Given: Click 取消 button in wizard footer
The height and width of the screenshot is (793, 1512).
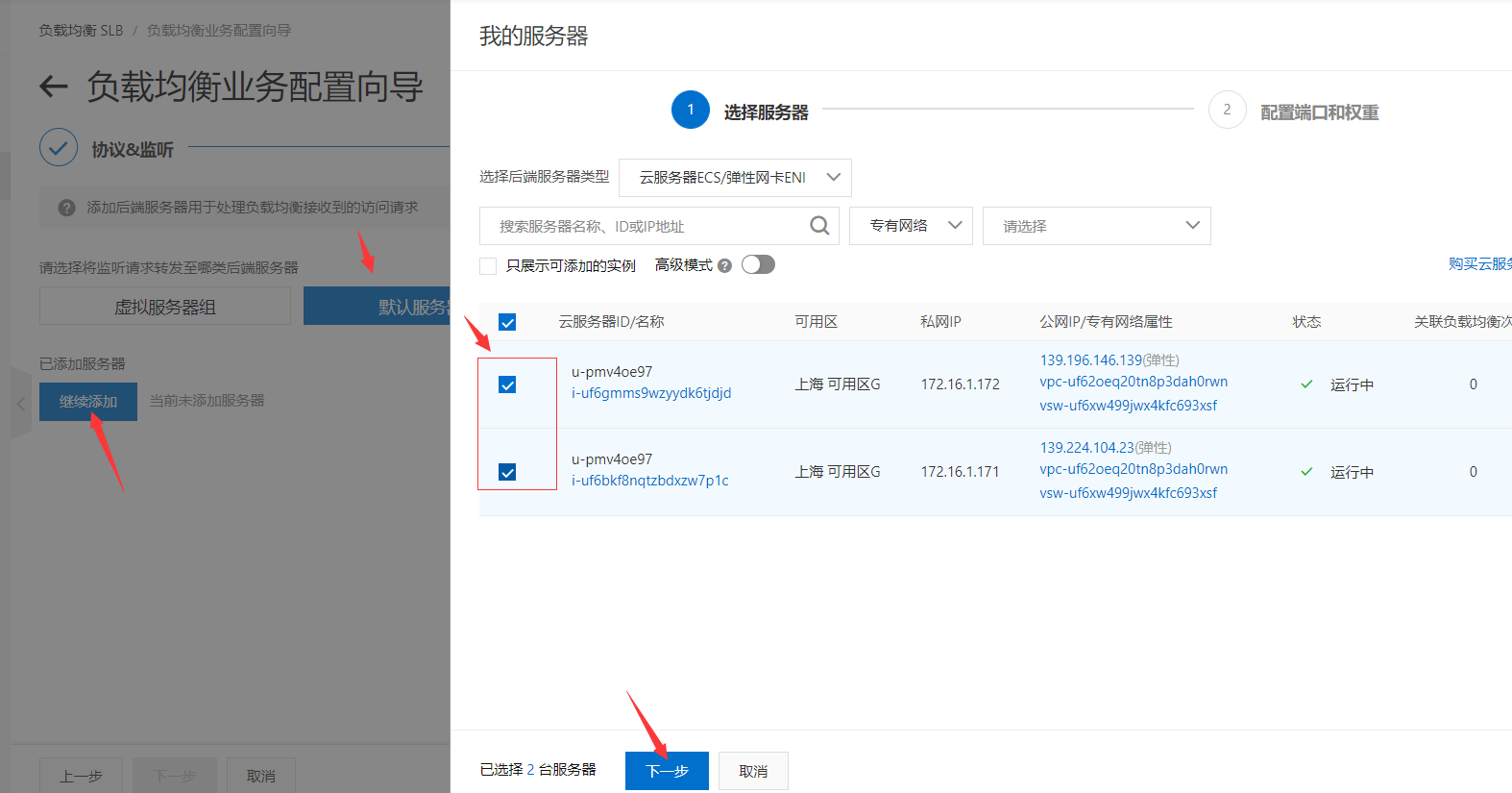Looking at the screenshot, I should [261, 777].
